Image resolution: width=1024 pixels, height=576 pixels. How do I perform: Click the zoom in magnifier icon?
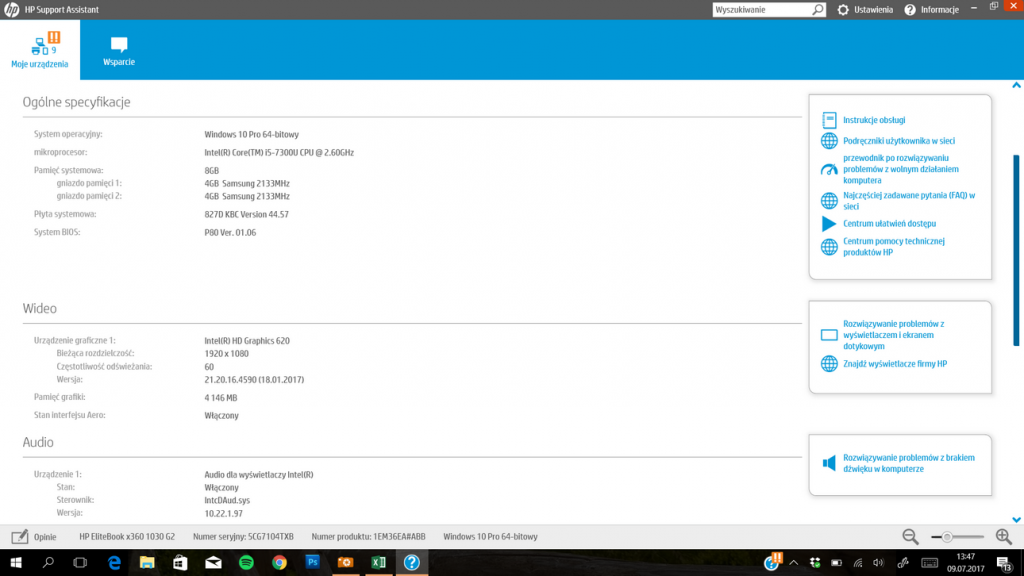[x=1003, y=537]
